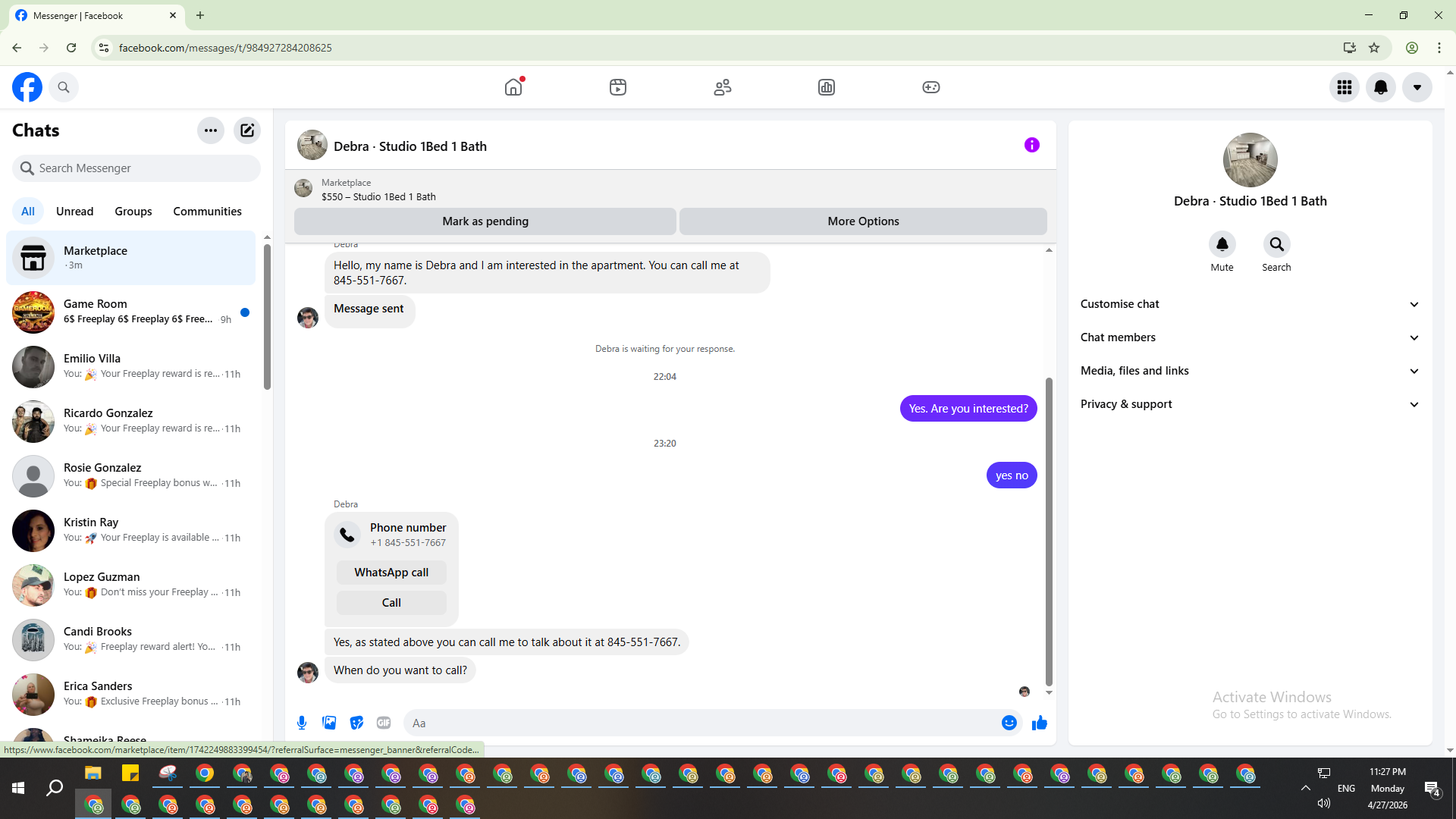Start a WhatsApp call with Debra

tap(391, 573)
